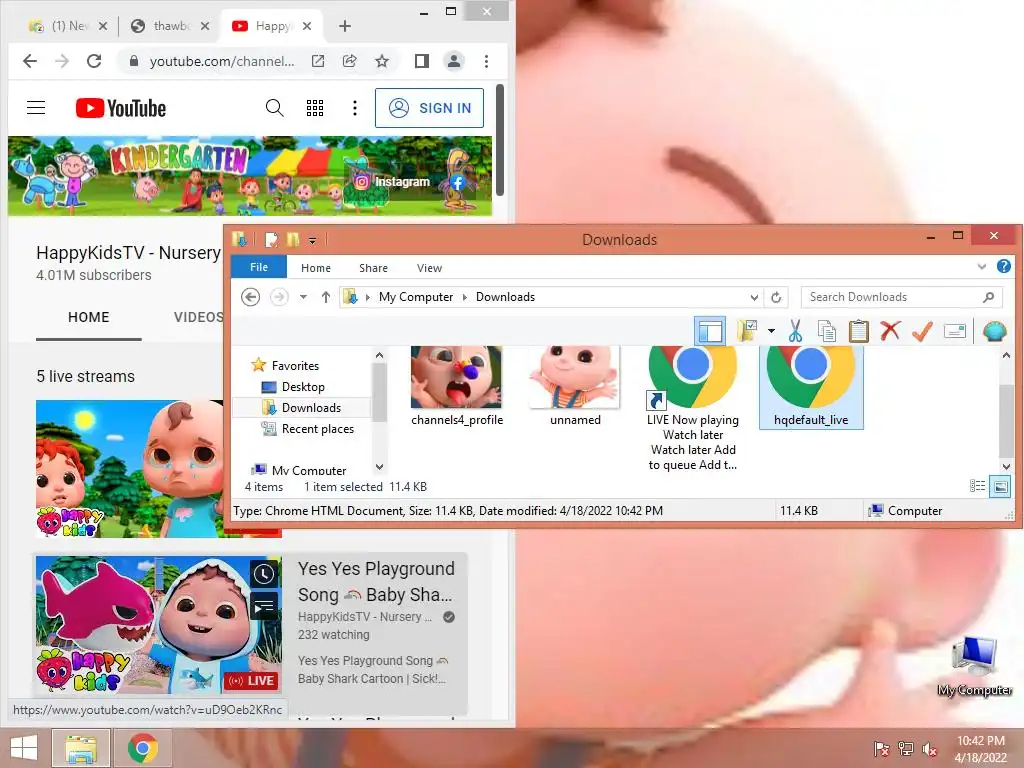Viewport: 1024px width, 768px height.
Task: Click the orange checkmark Properties icon
Action: tap(922, 331)
